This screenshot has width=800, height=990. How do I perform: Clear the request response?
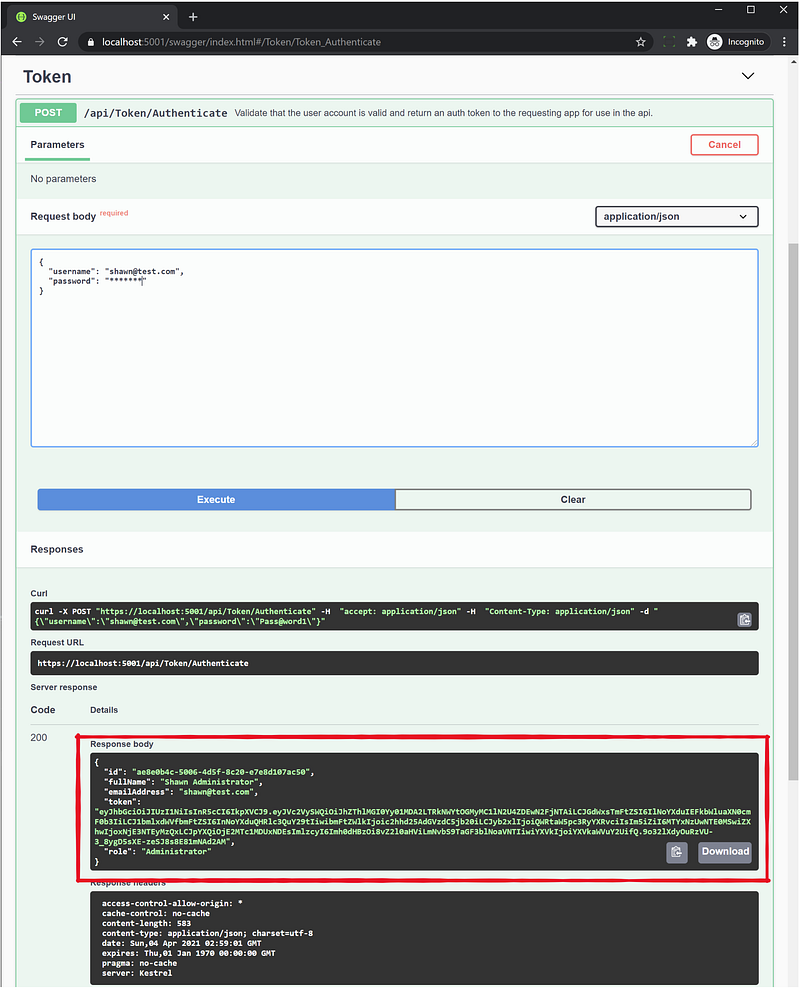point(573,499)
